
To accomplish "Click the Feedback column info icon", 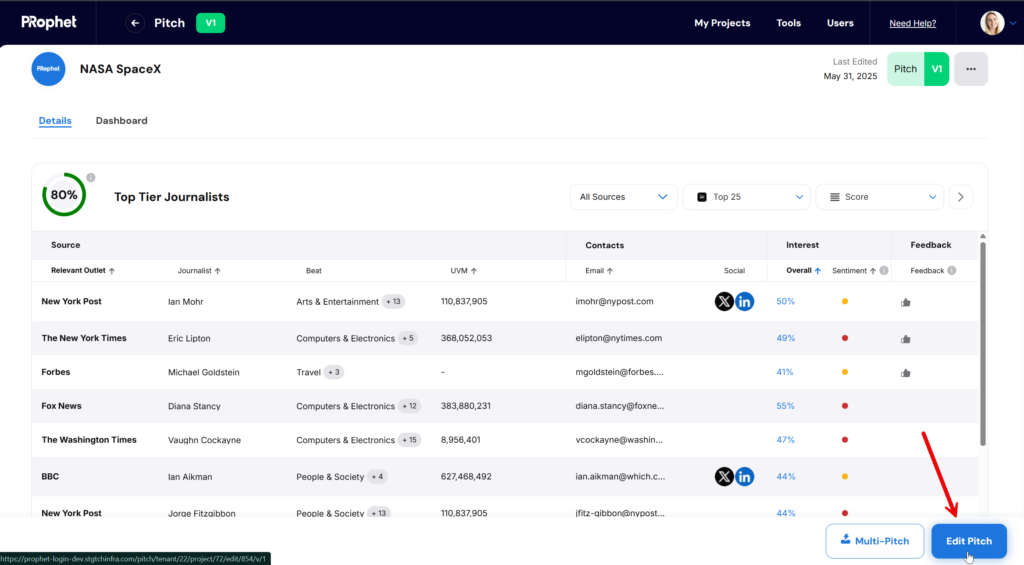I will pos(952,270).
